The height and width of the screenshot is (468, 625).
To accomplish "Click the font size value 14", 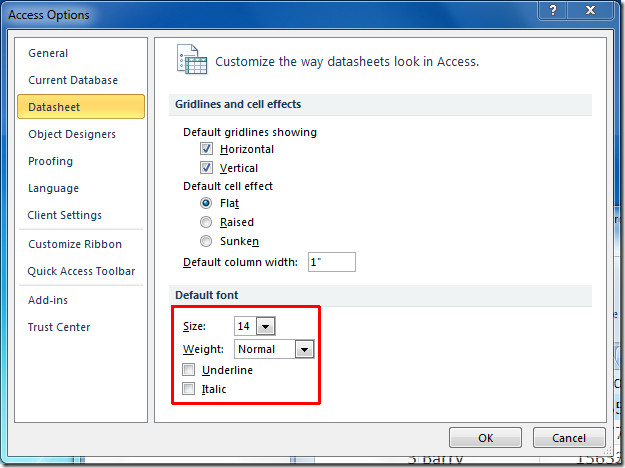I will [244, 326].
